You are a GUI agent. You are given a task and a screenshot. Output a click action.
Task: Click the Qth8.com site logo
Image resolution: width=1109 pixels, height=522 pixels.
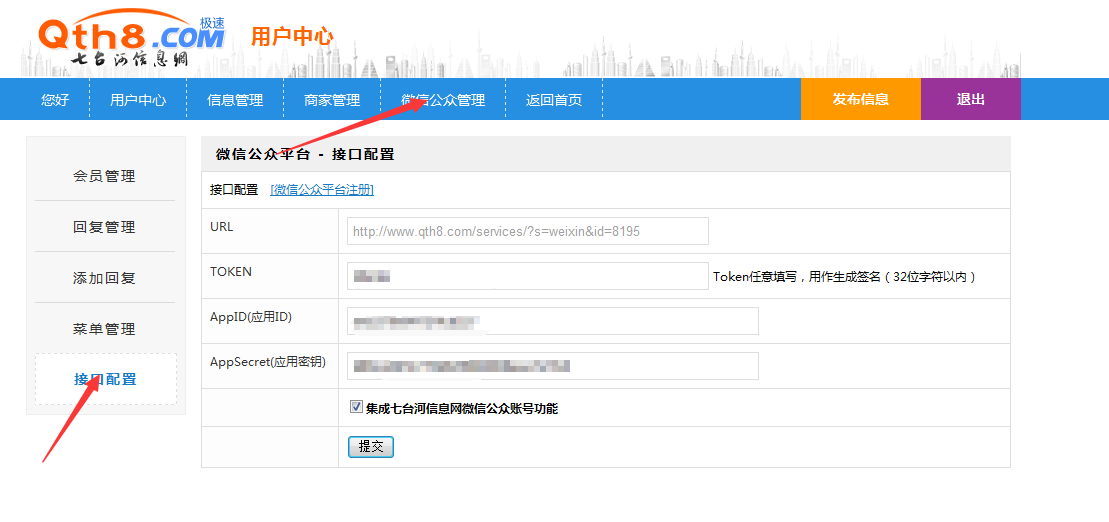point(130,40)
